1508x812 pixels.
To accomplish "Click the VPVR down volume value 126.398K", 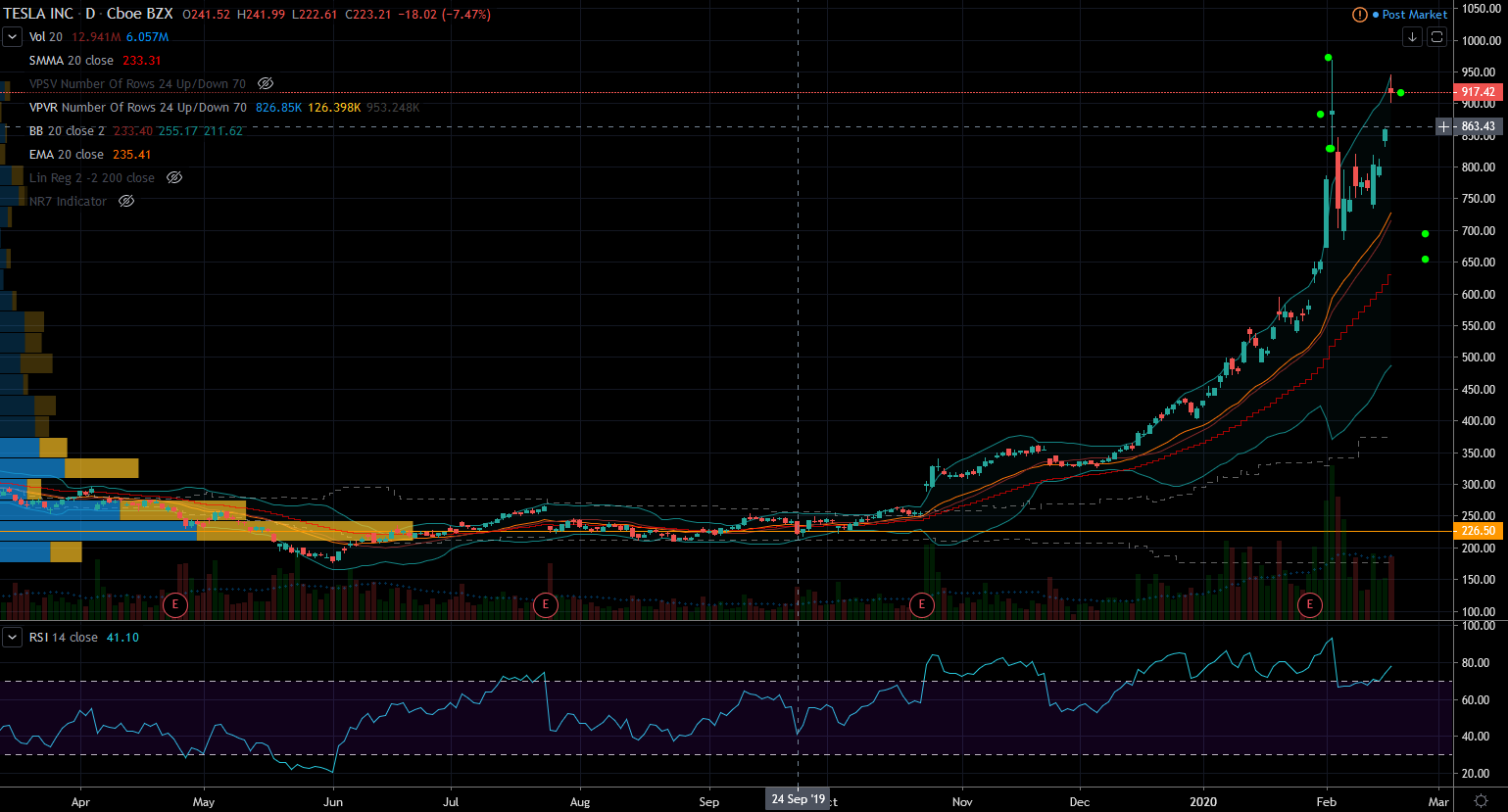I will point(334,108).
